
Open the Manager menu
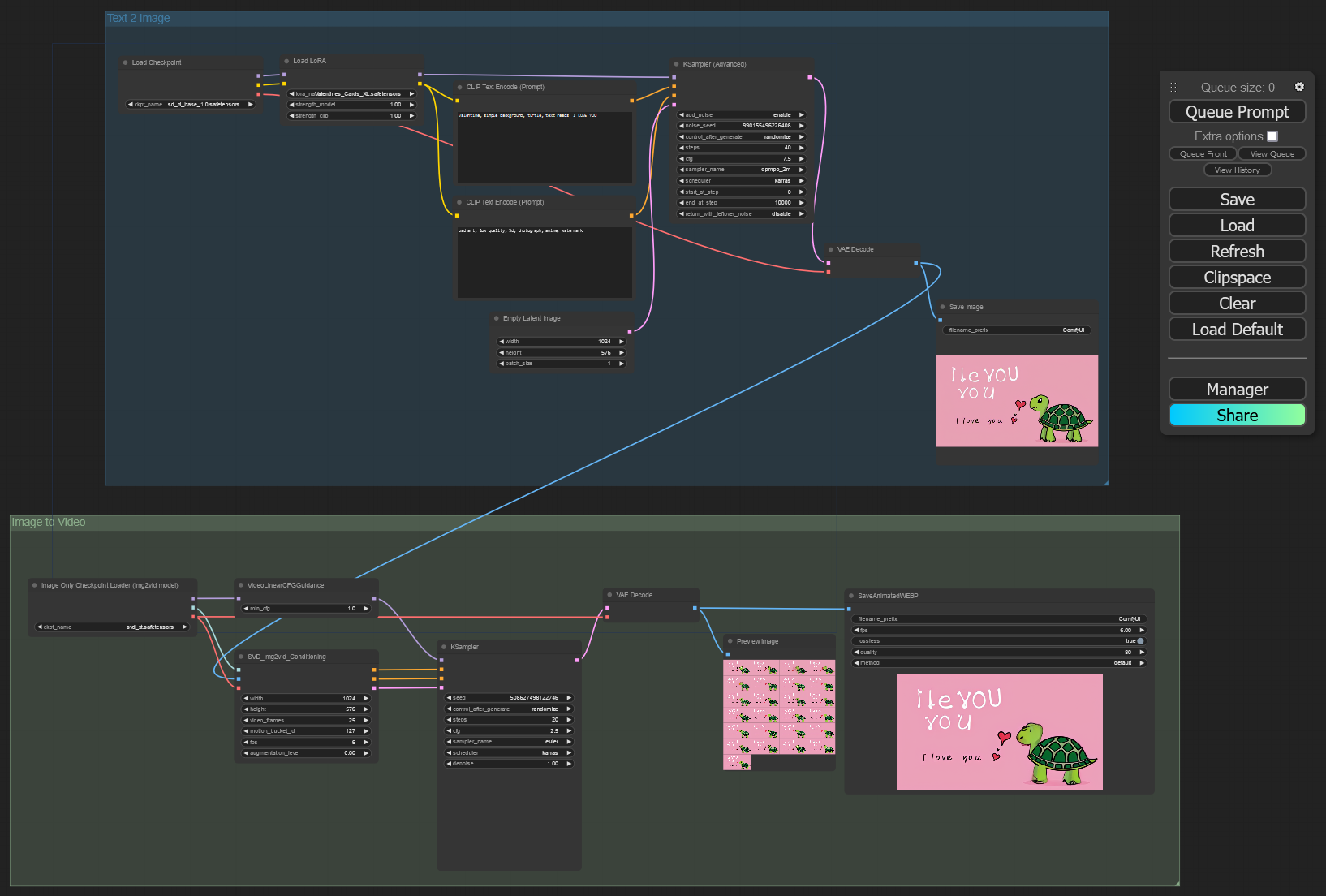(x=1237, y=390)
